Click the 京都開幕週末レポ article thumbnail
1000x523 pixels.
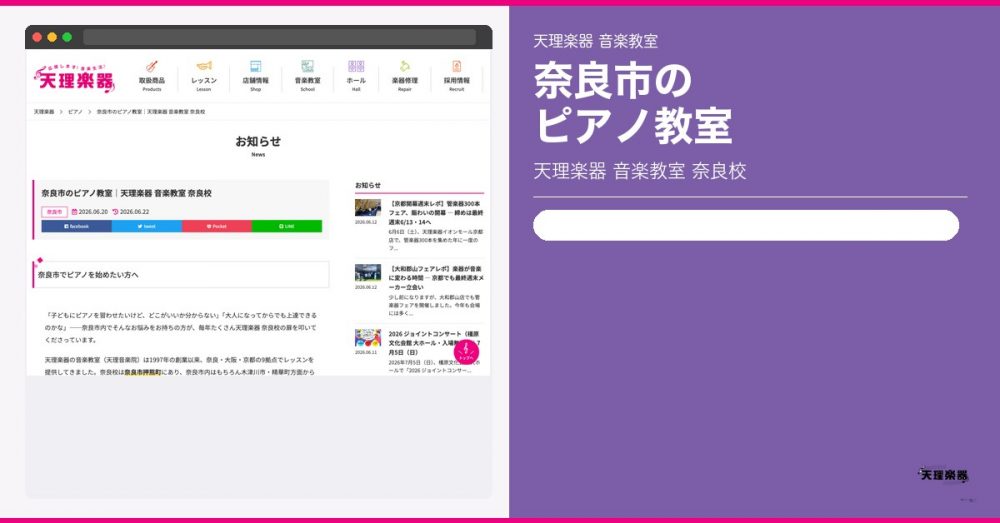[x=368, y=208]
